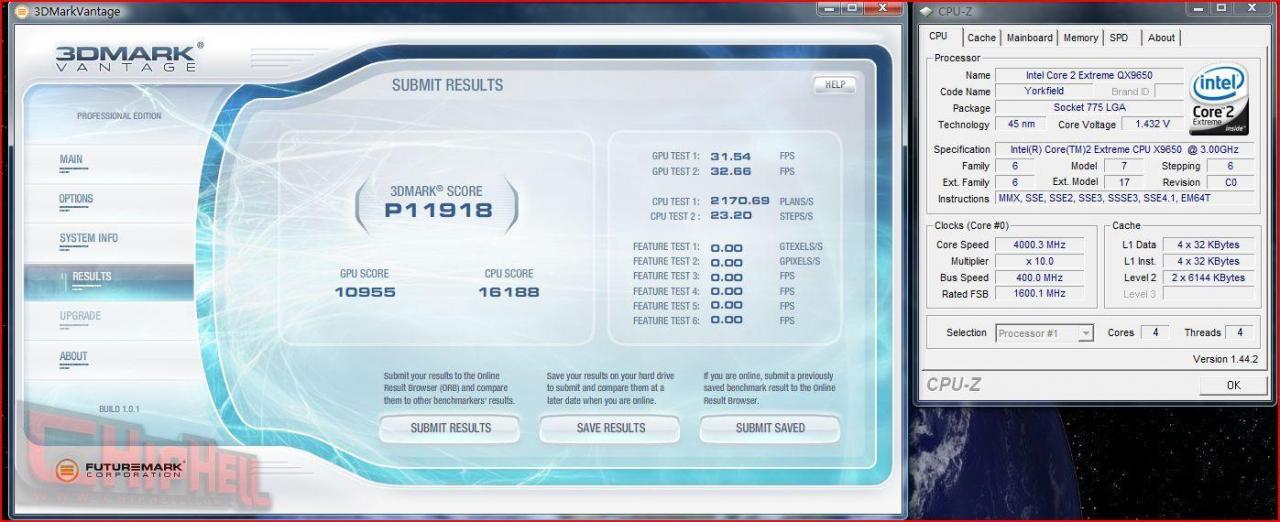
Task: Click the Submit Results button
Action: tap(450, 428)
